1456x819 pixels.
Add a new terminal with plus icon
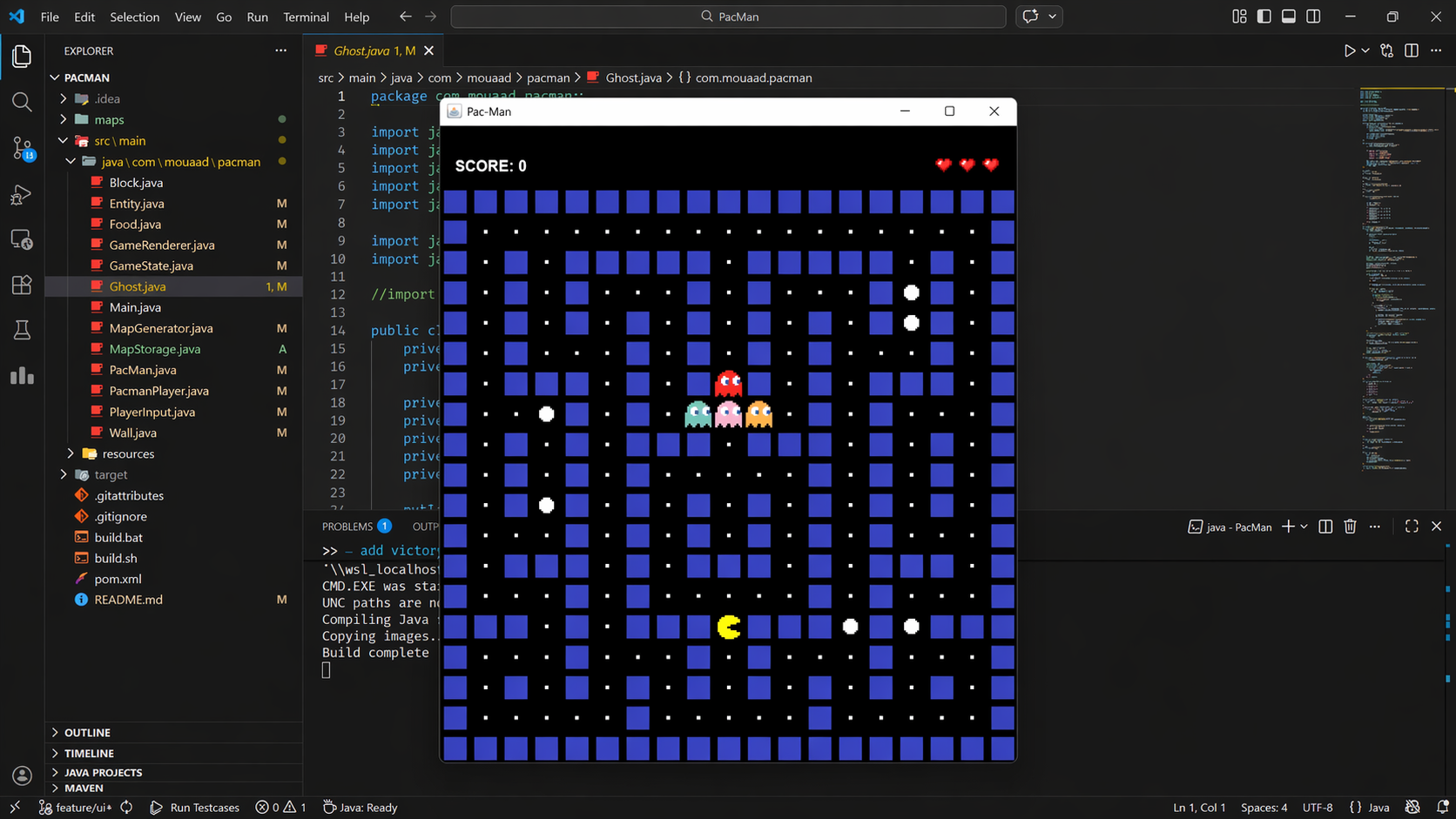(x=1288, y=527)
